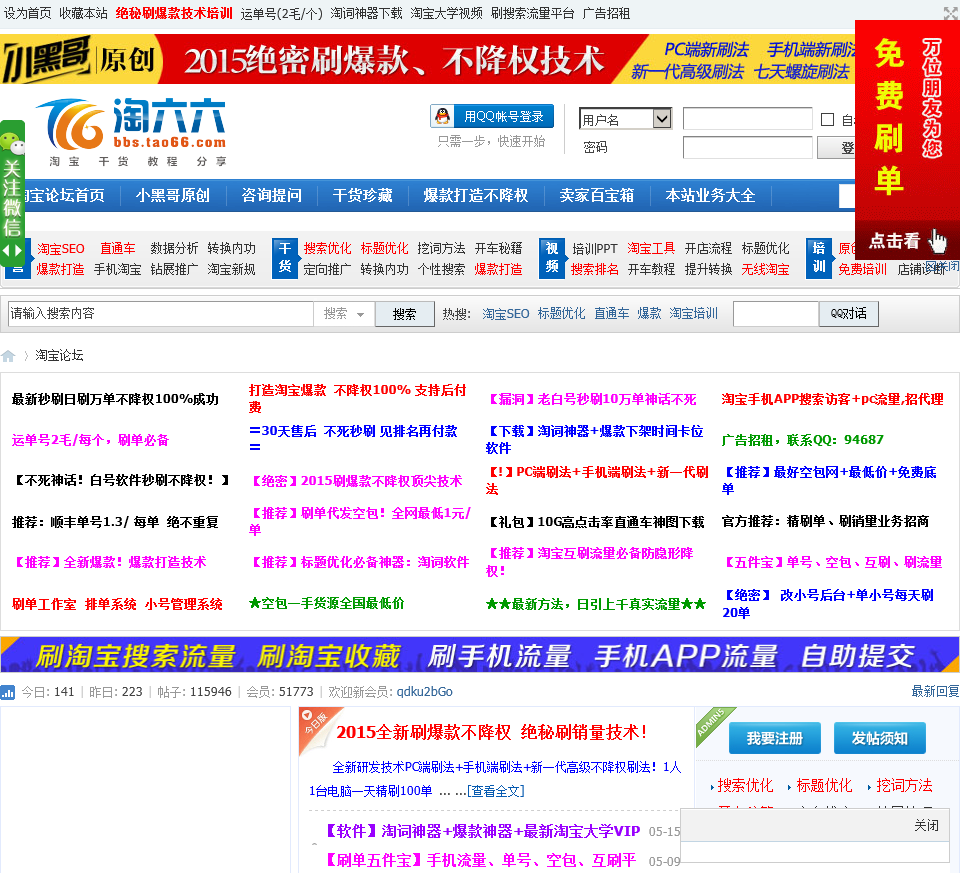
Task: Click the 点击看 hand pointer banner
Action: pyautogui.click(x=907, y=240)
